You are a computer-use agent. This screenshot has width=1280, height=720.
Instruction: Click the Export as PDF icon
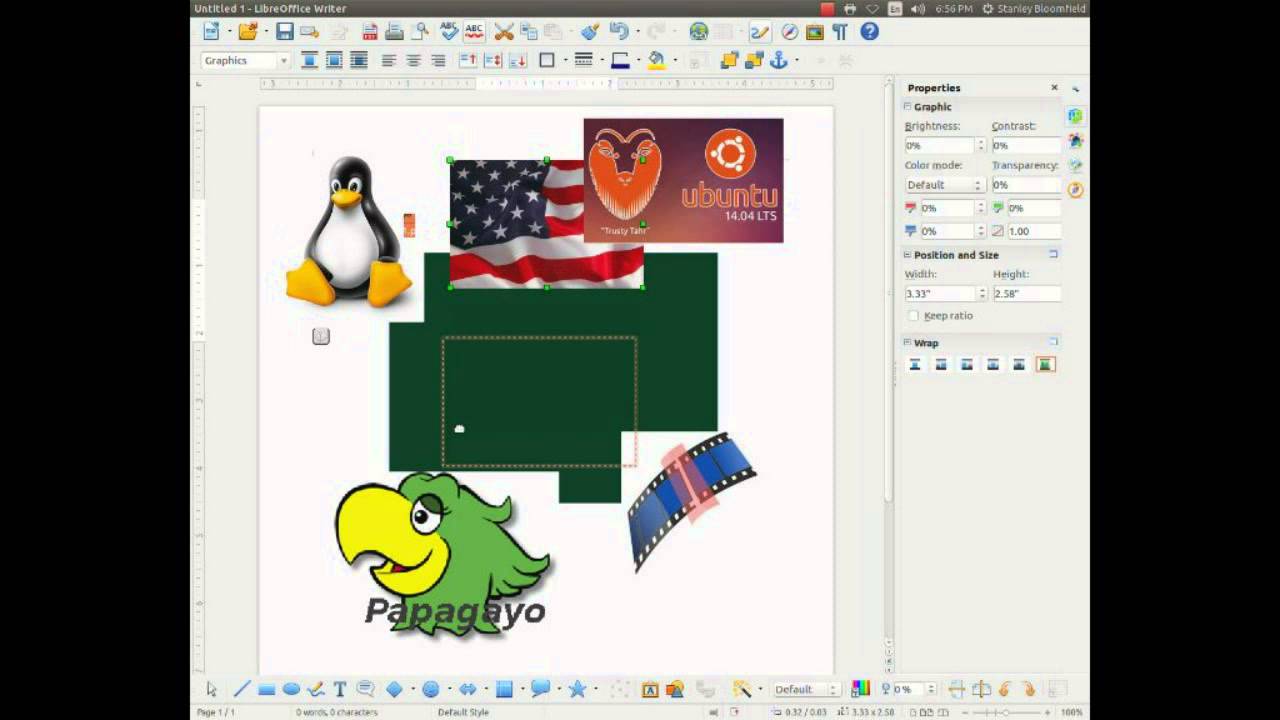(370, 32)
